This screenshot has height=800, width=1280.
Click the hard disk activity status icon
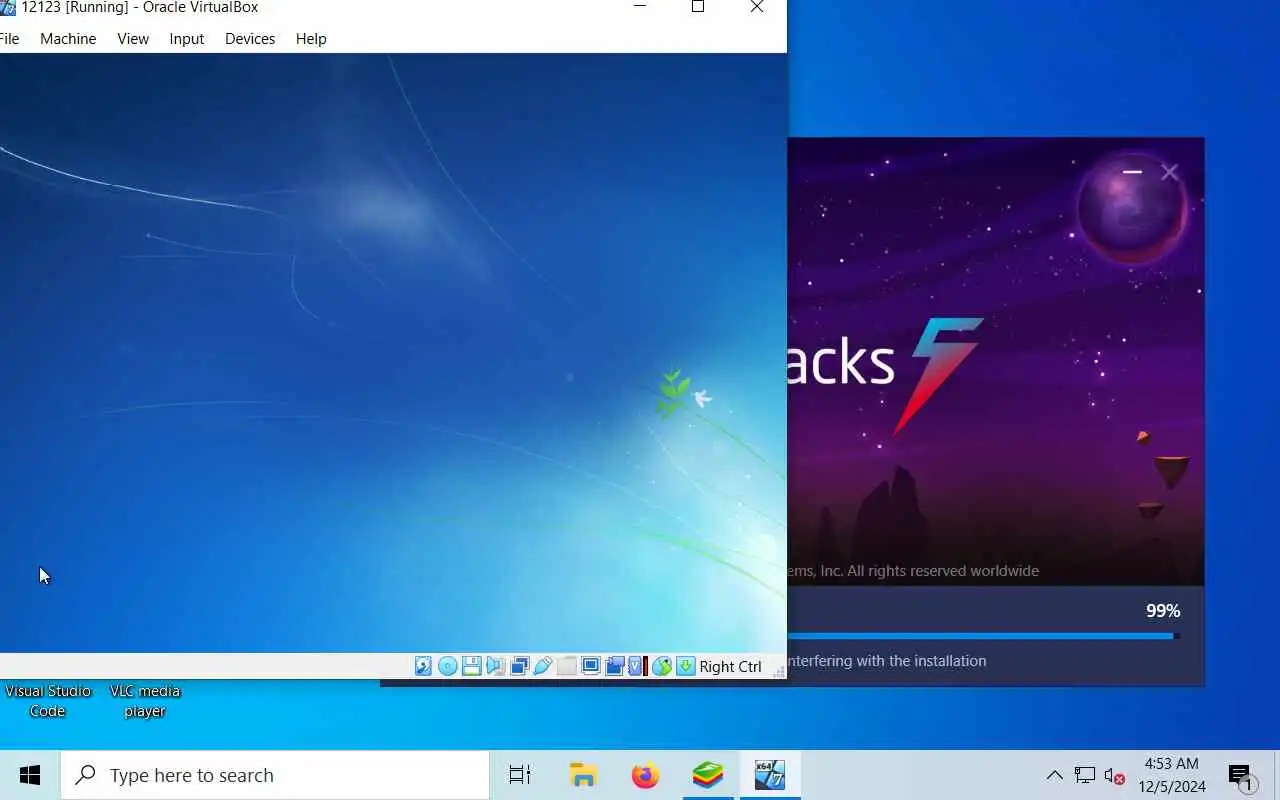pos(423,666)
